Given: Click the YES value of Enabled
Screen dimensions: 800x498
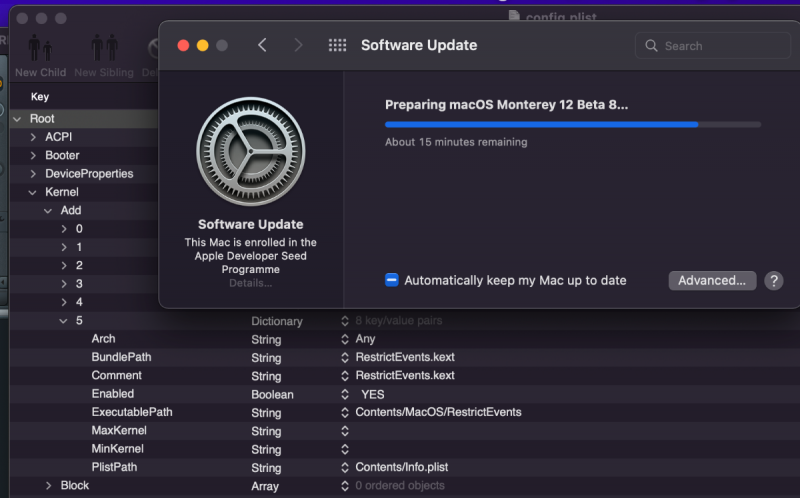Looking at the screenshot, I should tap(373, 395).
